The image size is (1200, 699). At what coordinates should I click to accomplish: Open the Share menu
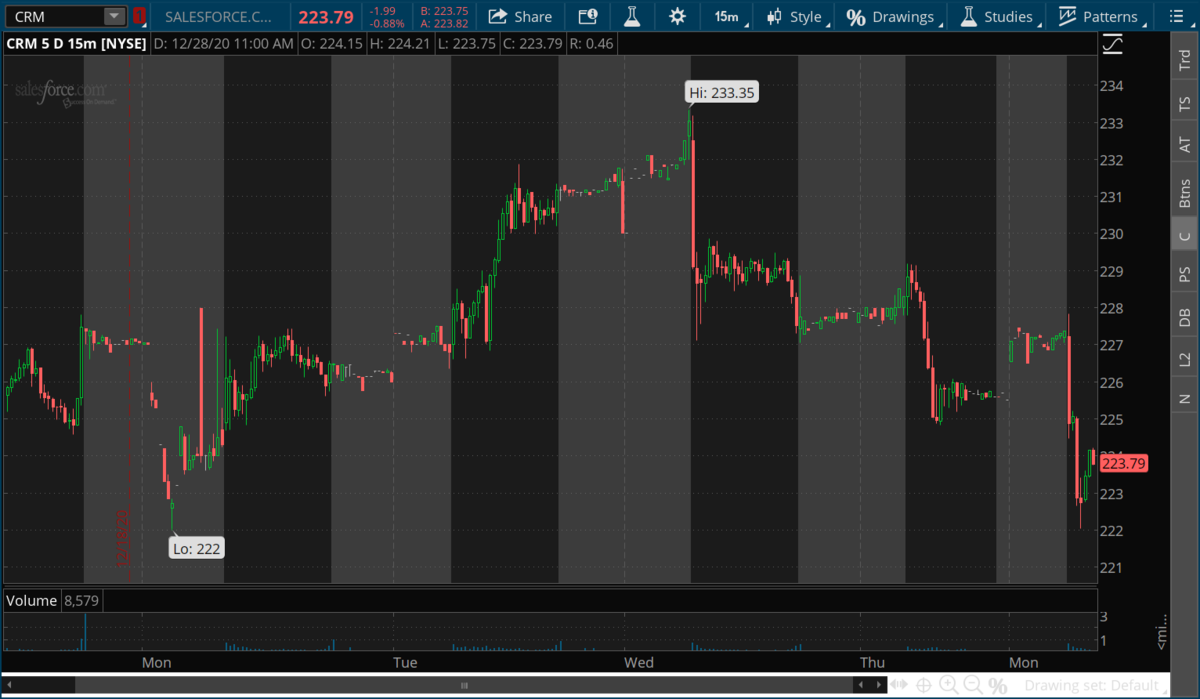pos(520,17)
